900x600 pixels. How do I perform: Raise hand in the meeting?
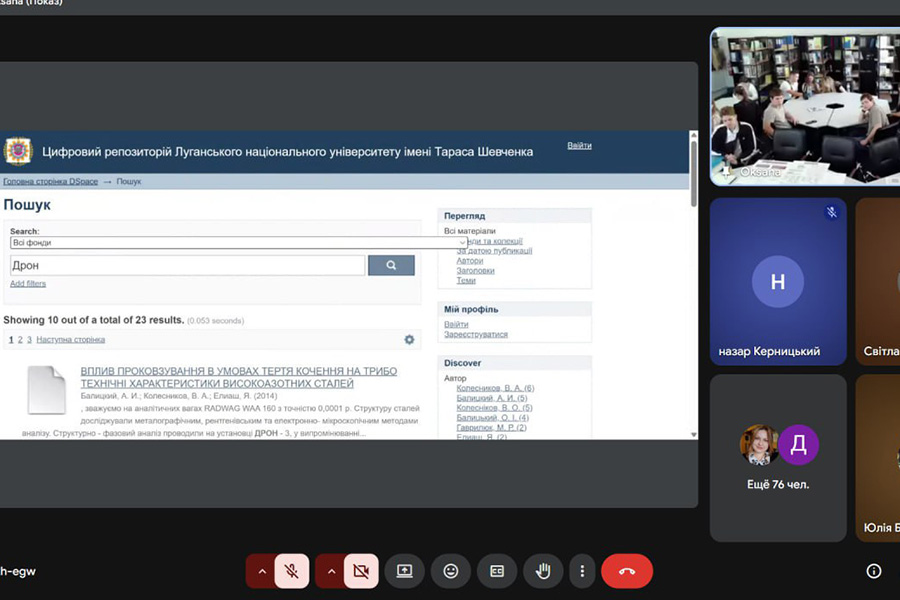pos(543,571)
